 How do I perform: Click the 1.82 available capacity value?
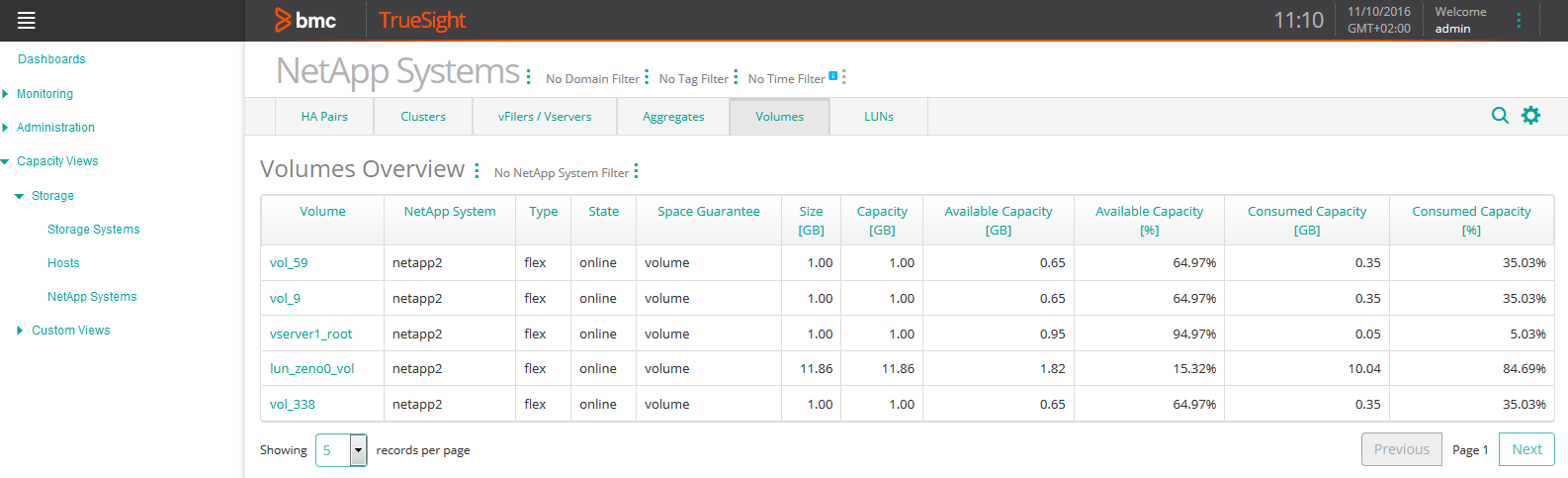tap(1053, 369)
